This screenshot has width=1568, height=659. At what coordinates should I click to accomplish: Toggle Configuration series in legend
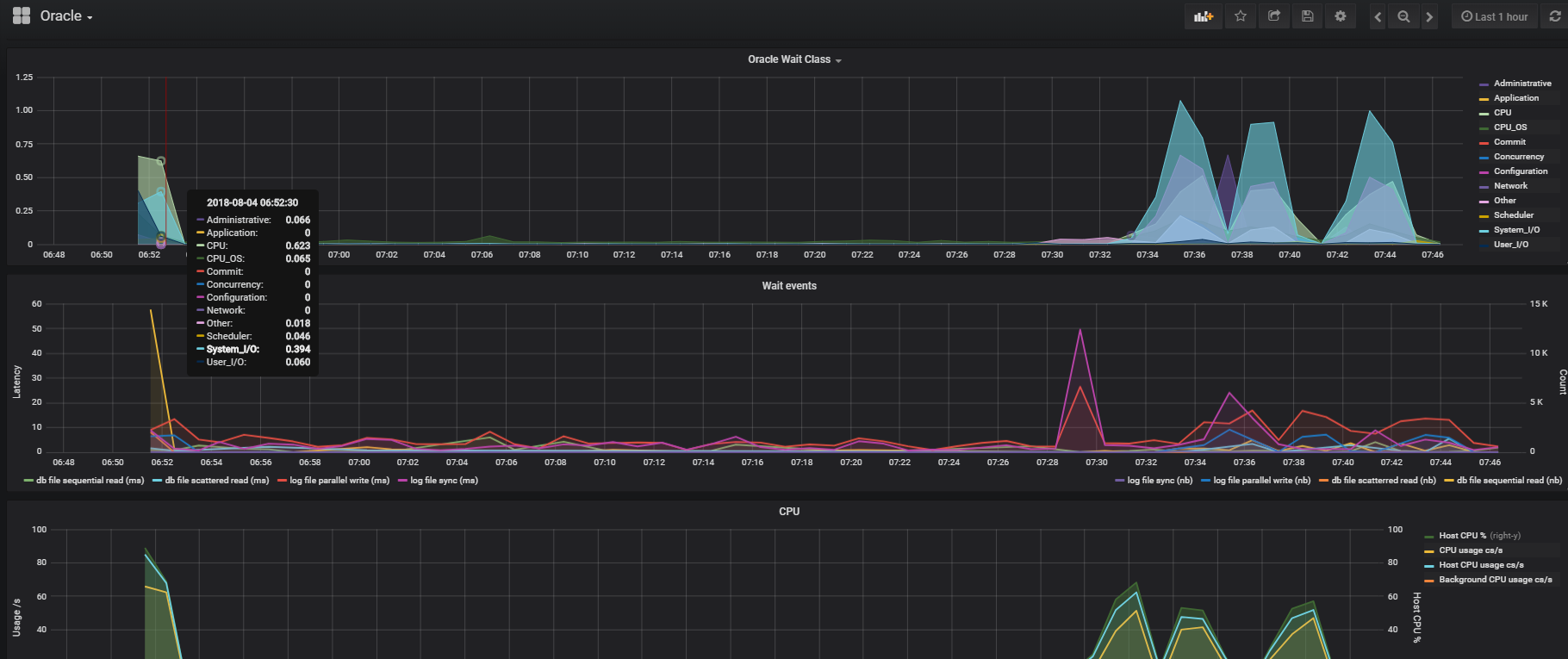pos(1521,171)
